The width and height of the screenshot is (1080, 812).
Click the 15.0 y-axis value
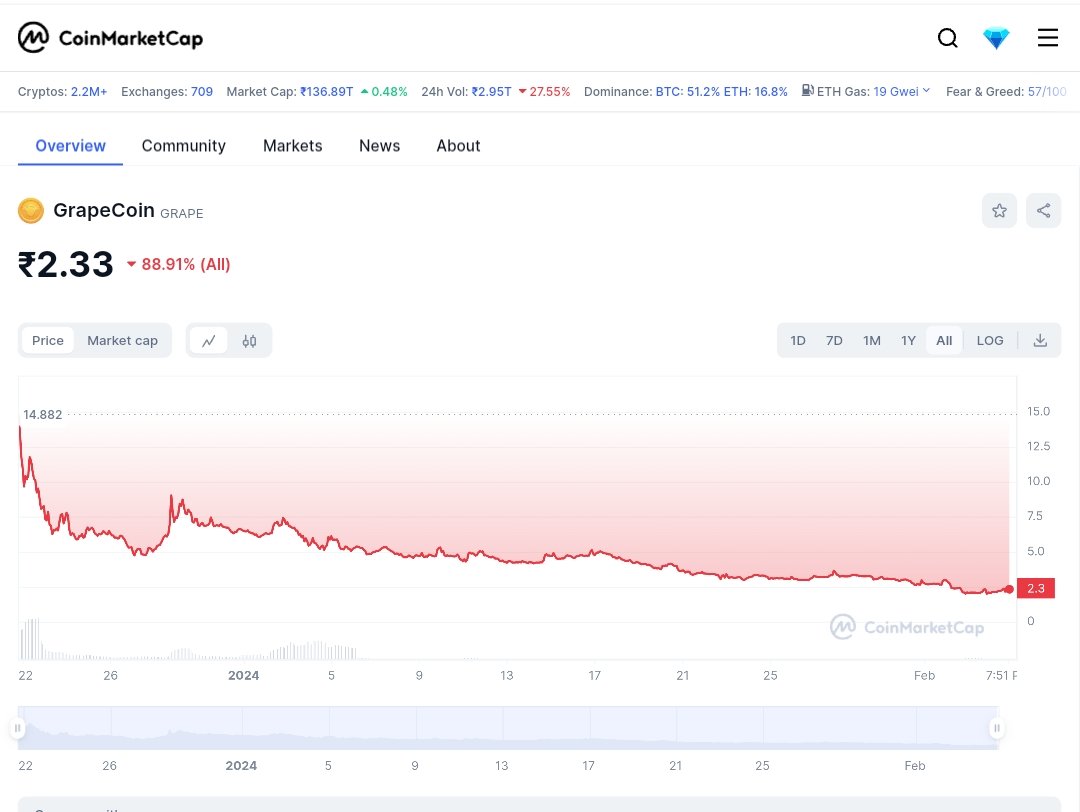tap(1038, 411)
